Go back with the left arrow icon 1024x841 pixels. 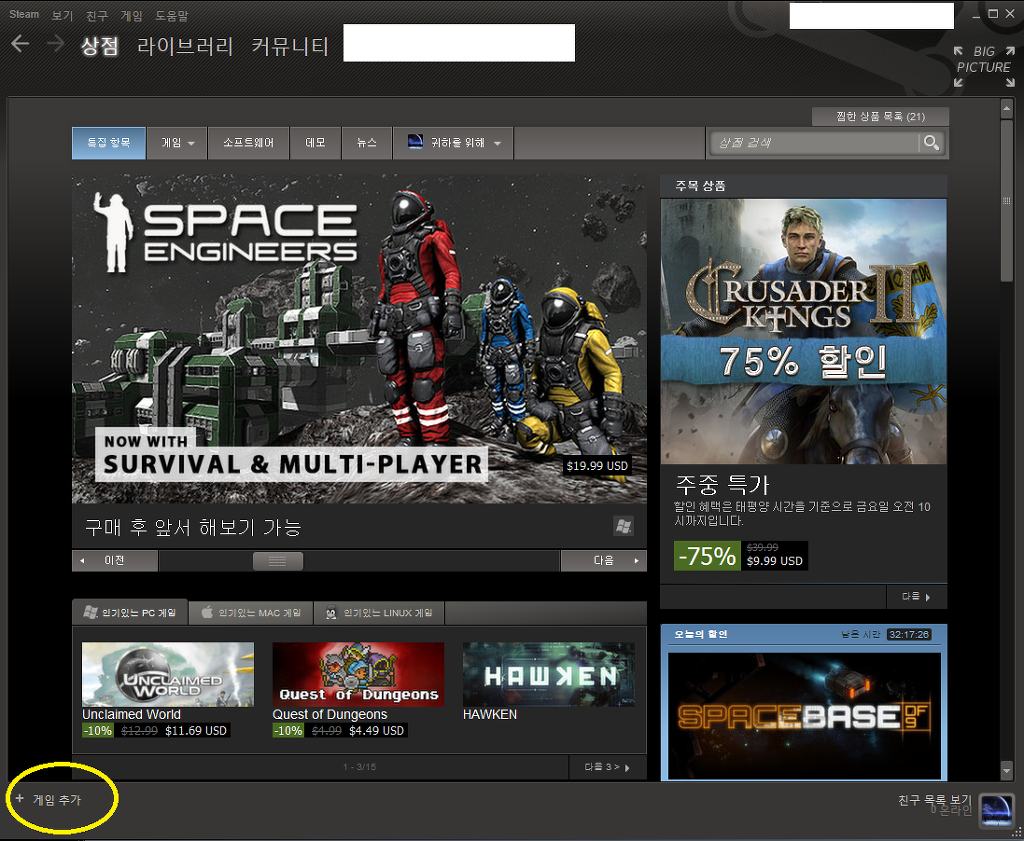pos(20,44)
